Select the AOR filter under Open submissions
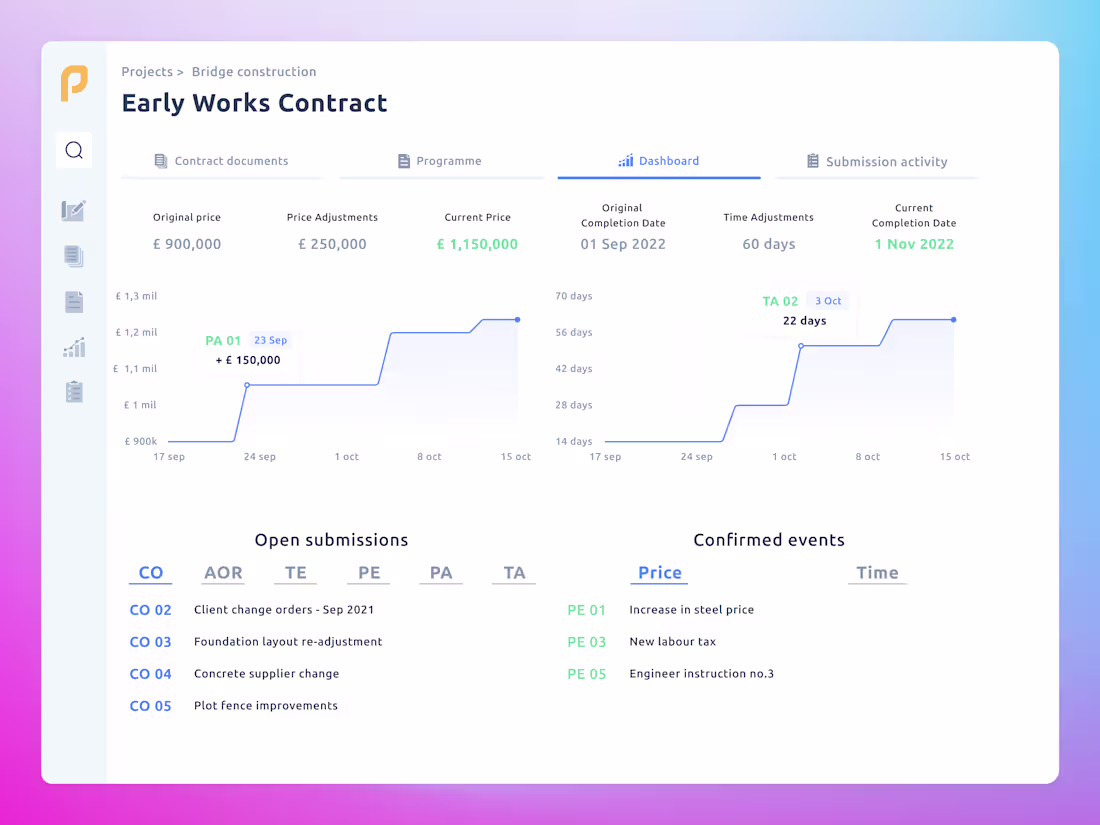The height and width of the screenshot is (825, 1100). [223, 572]
